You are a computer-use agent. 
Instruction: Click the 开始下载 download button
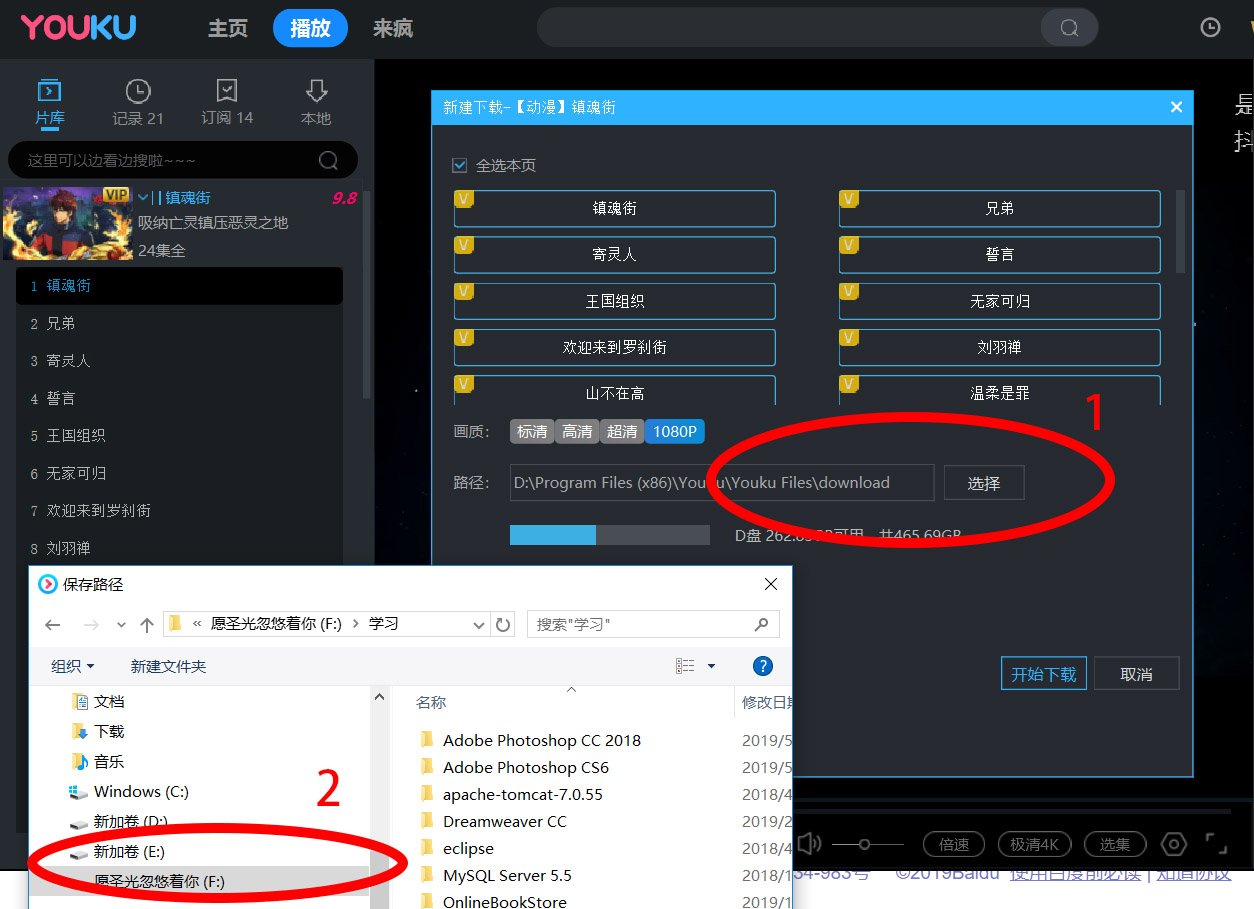click(x=1043, y=673)
